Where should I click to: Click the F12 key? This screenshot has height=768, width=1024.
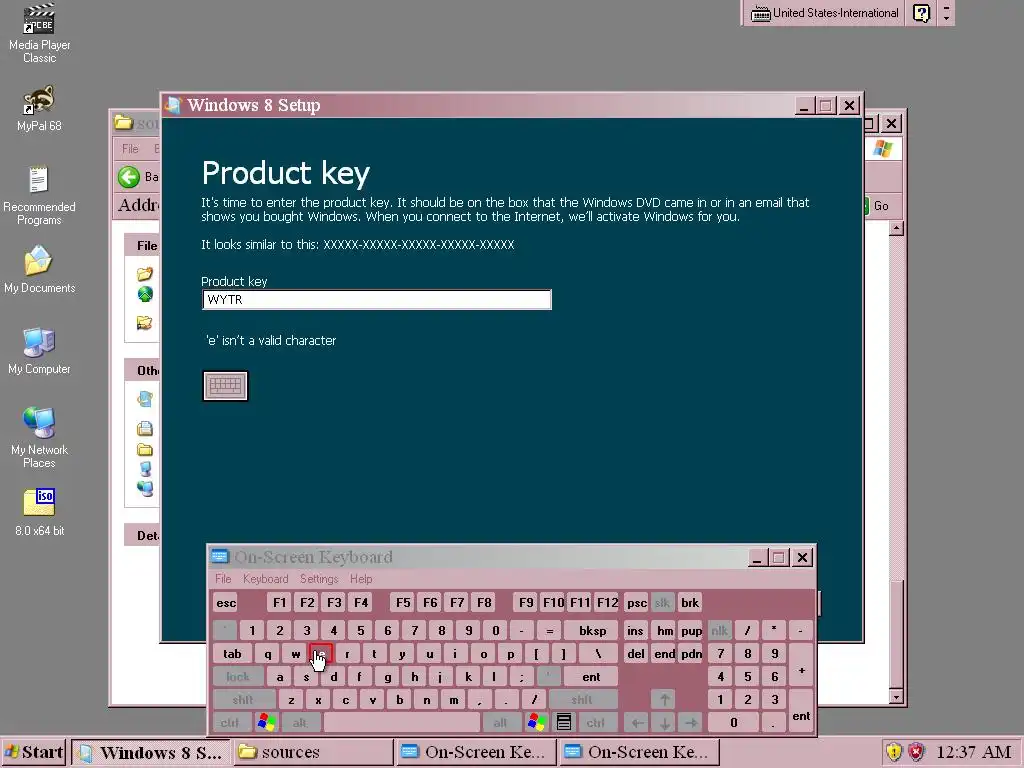click(607, 603)
